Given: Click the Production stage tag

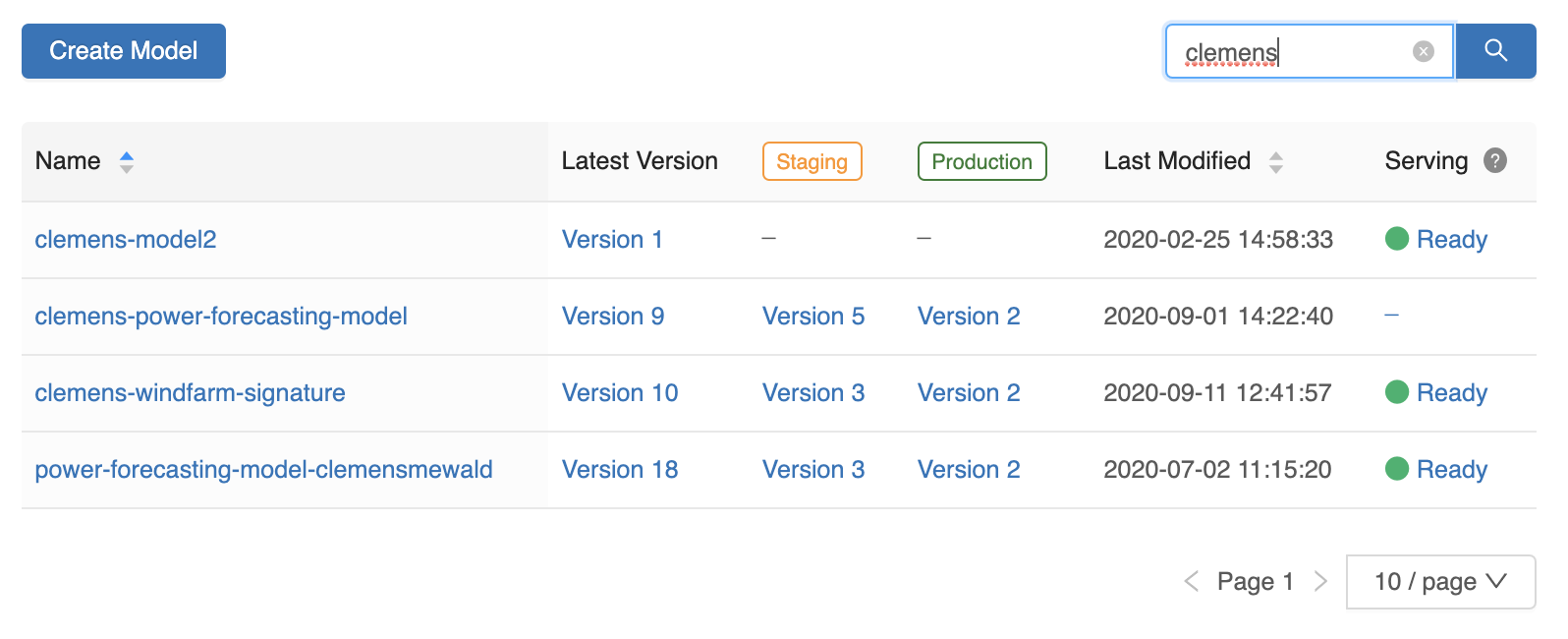Looking at the screenshot, I should pos(981,161).
